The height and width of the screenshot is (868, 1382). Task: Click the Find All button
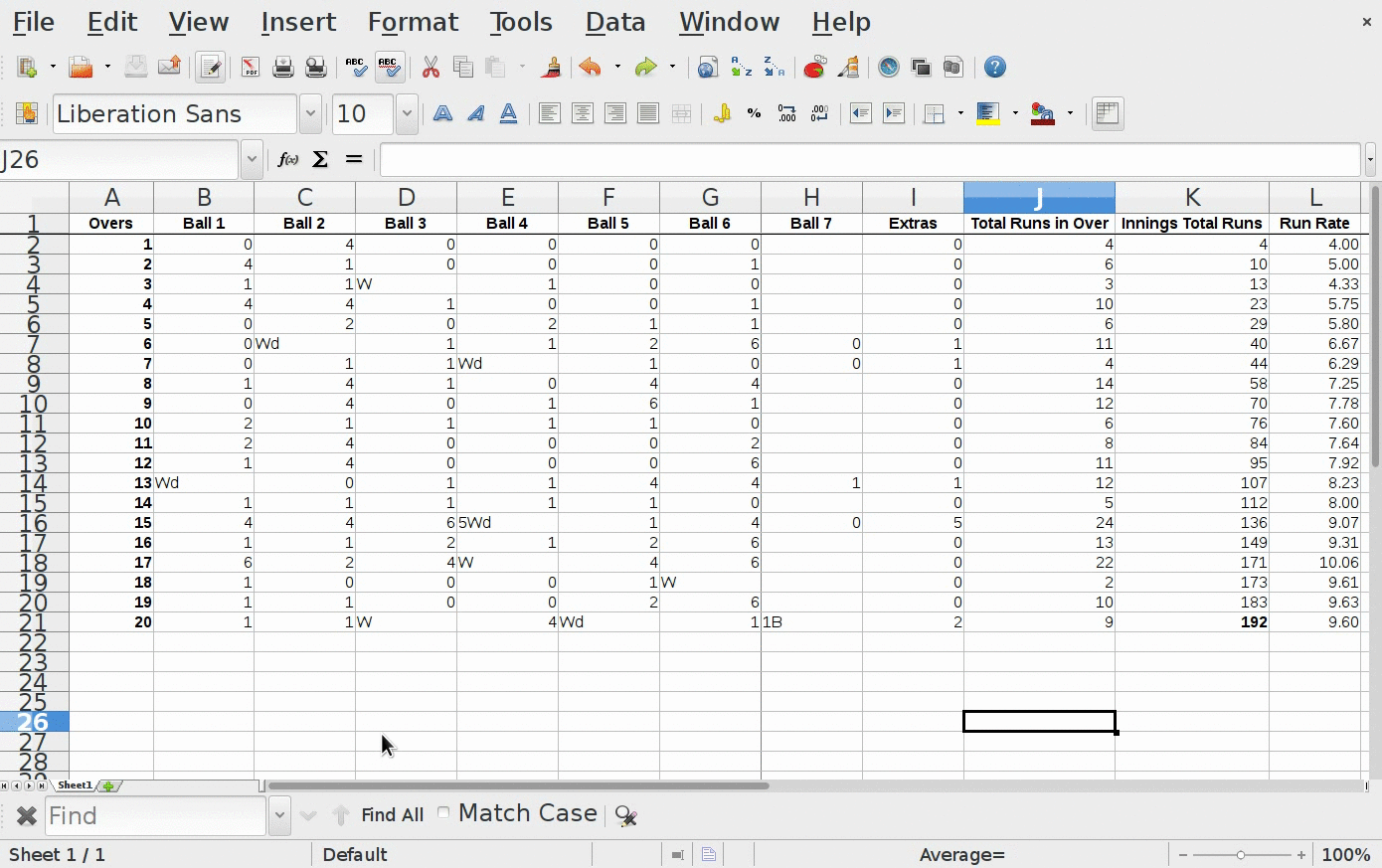[x=392, y=815]
